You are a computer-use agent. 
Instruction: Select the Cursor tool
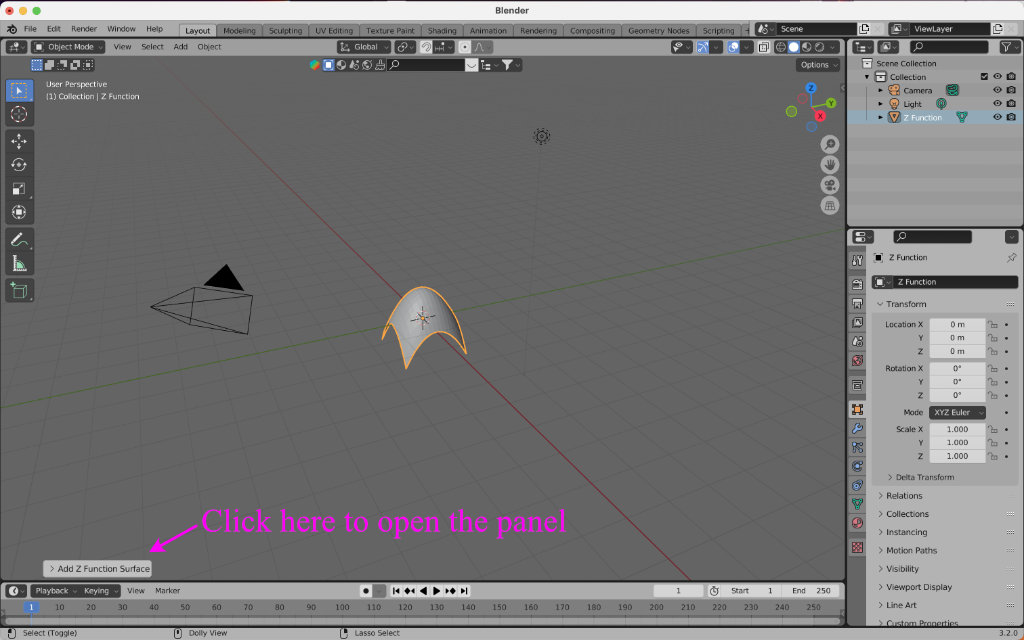pos(19,114)
